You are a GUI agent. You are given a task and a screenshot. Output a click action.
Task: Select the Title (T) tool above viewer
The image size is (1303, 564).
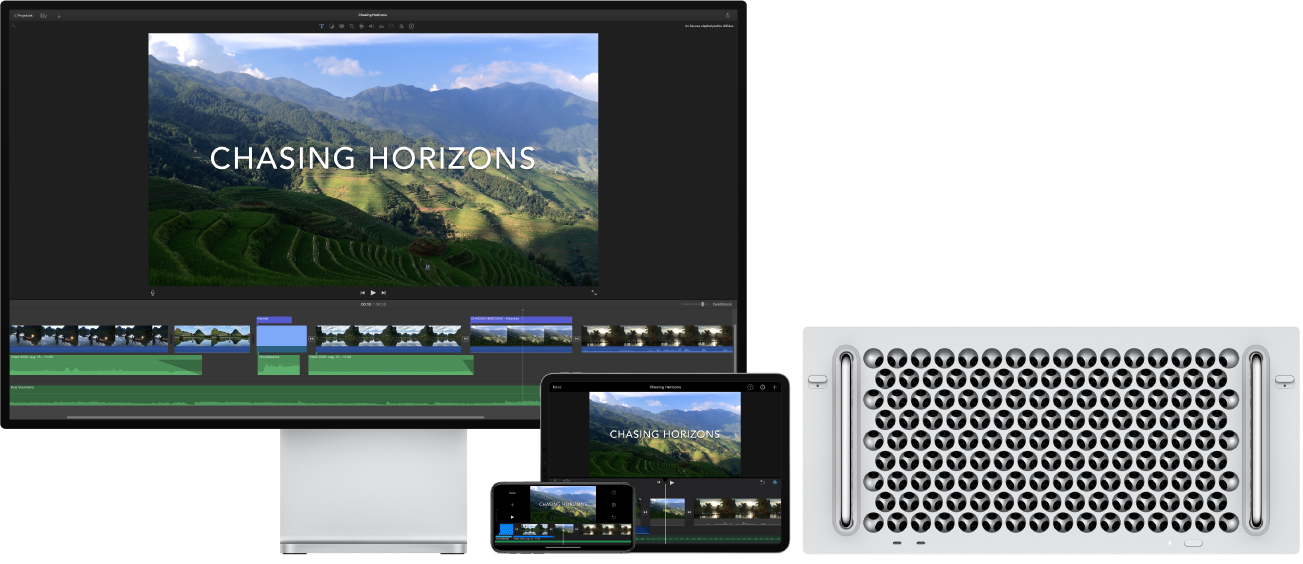coord(322,26)
